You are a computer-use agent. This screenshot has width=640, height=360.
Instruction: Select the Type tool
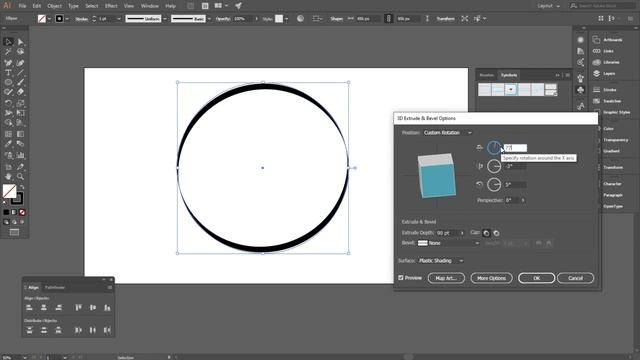click(8, 73)
